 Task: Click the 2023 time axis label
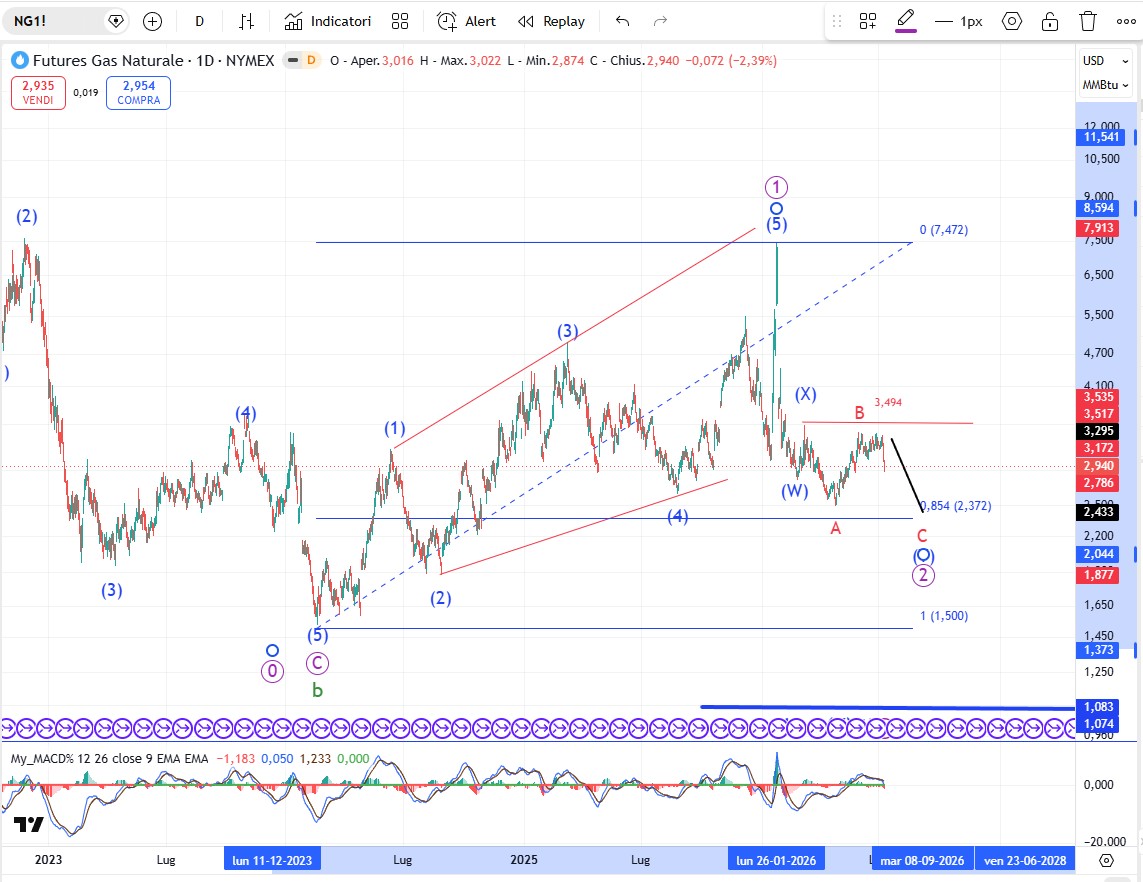click(x=49, y=860)
